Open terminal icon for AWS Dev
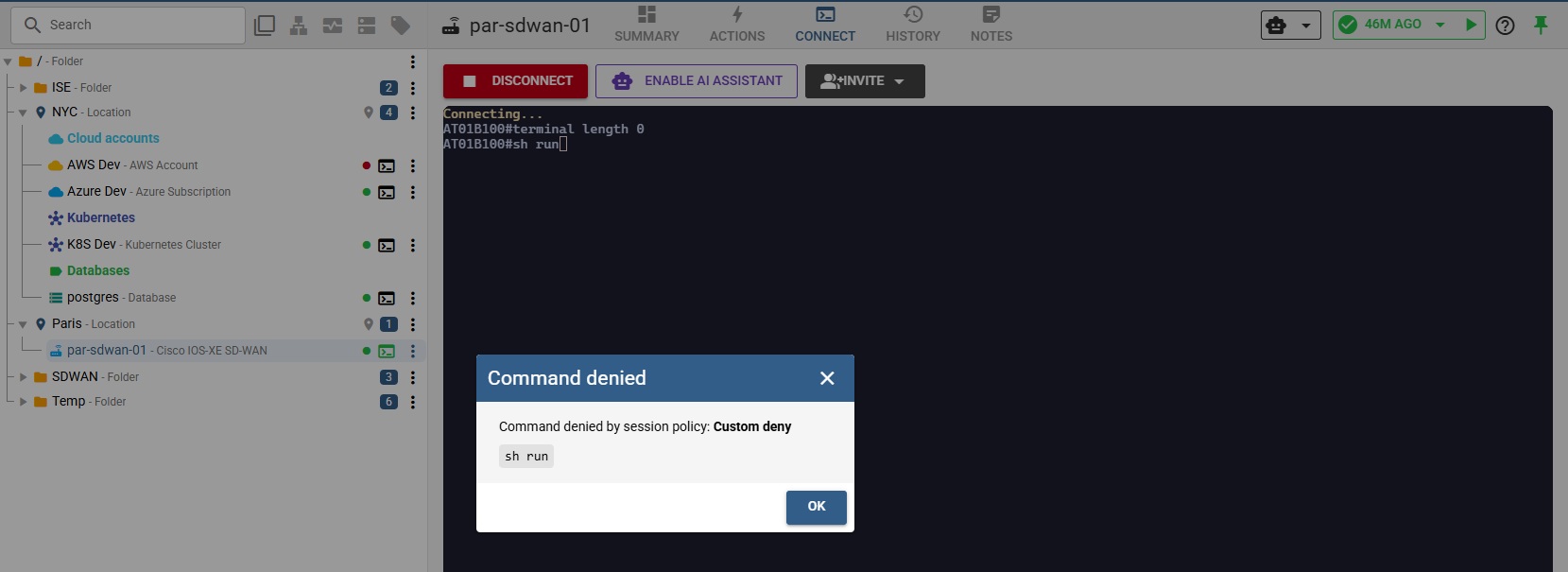This screenshot has width=1568, height=572. pos(387,165)
